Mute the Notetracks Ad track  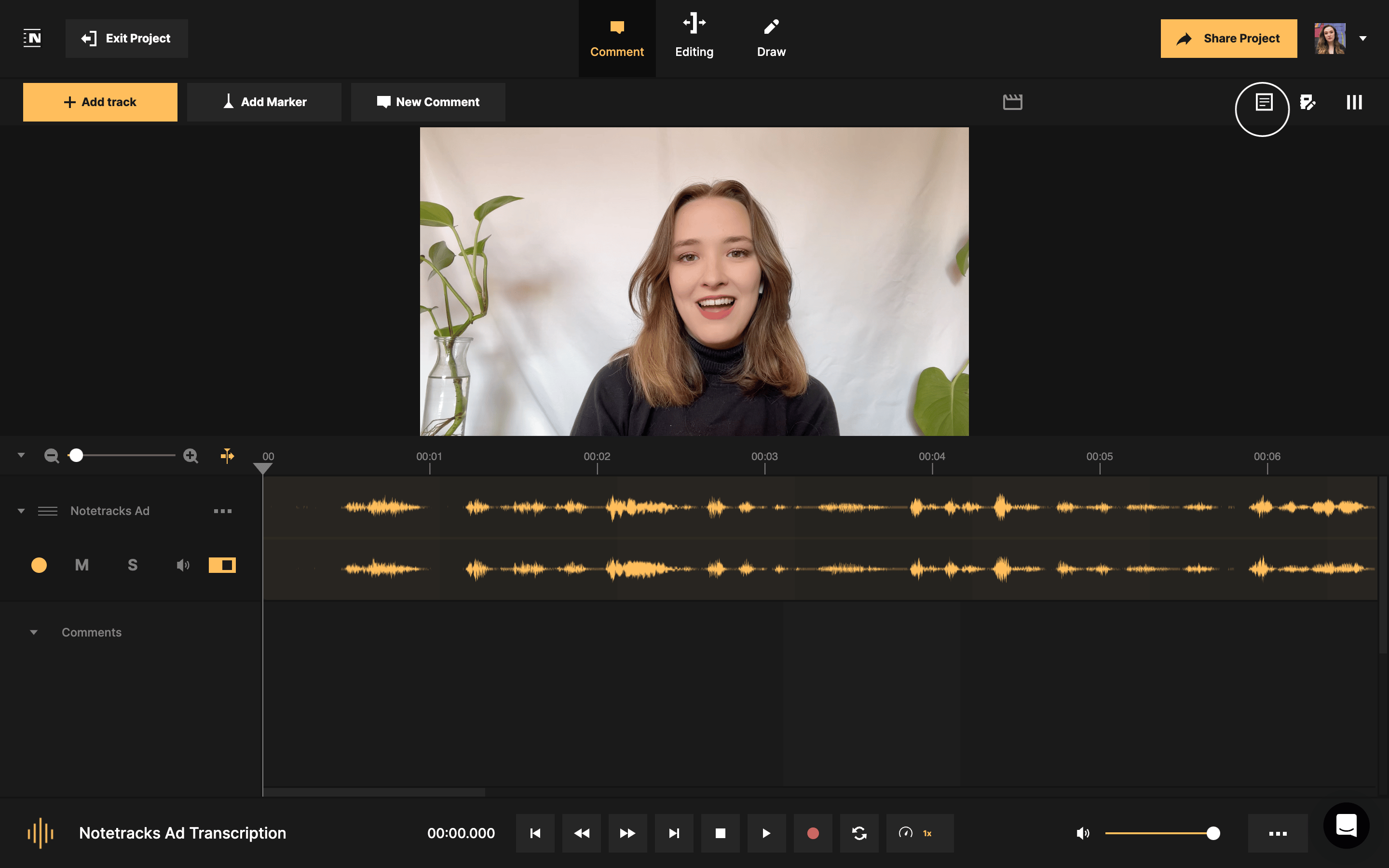coord(82,565)
